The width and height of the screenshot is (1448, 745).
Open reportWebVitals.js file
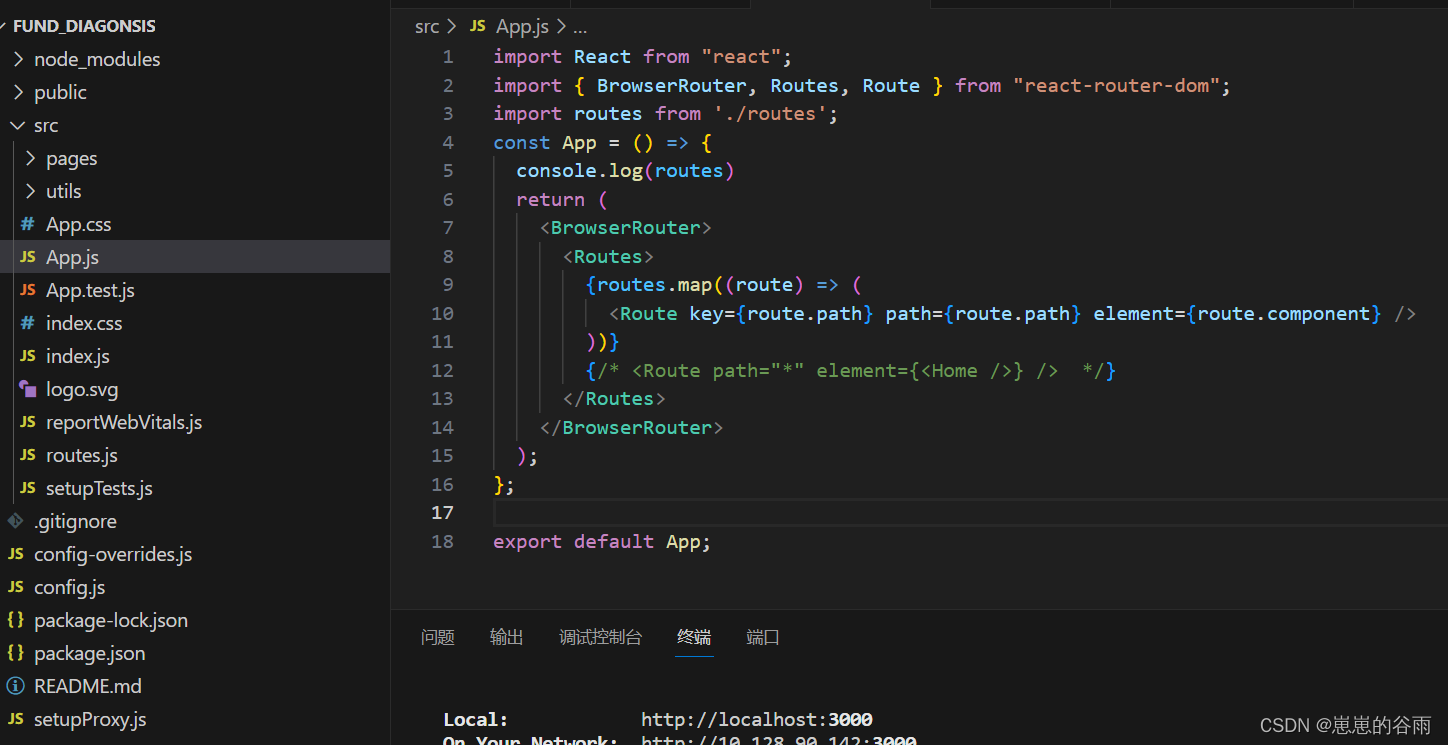click(195, 422)
